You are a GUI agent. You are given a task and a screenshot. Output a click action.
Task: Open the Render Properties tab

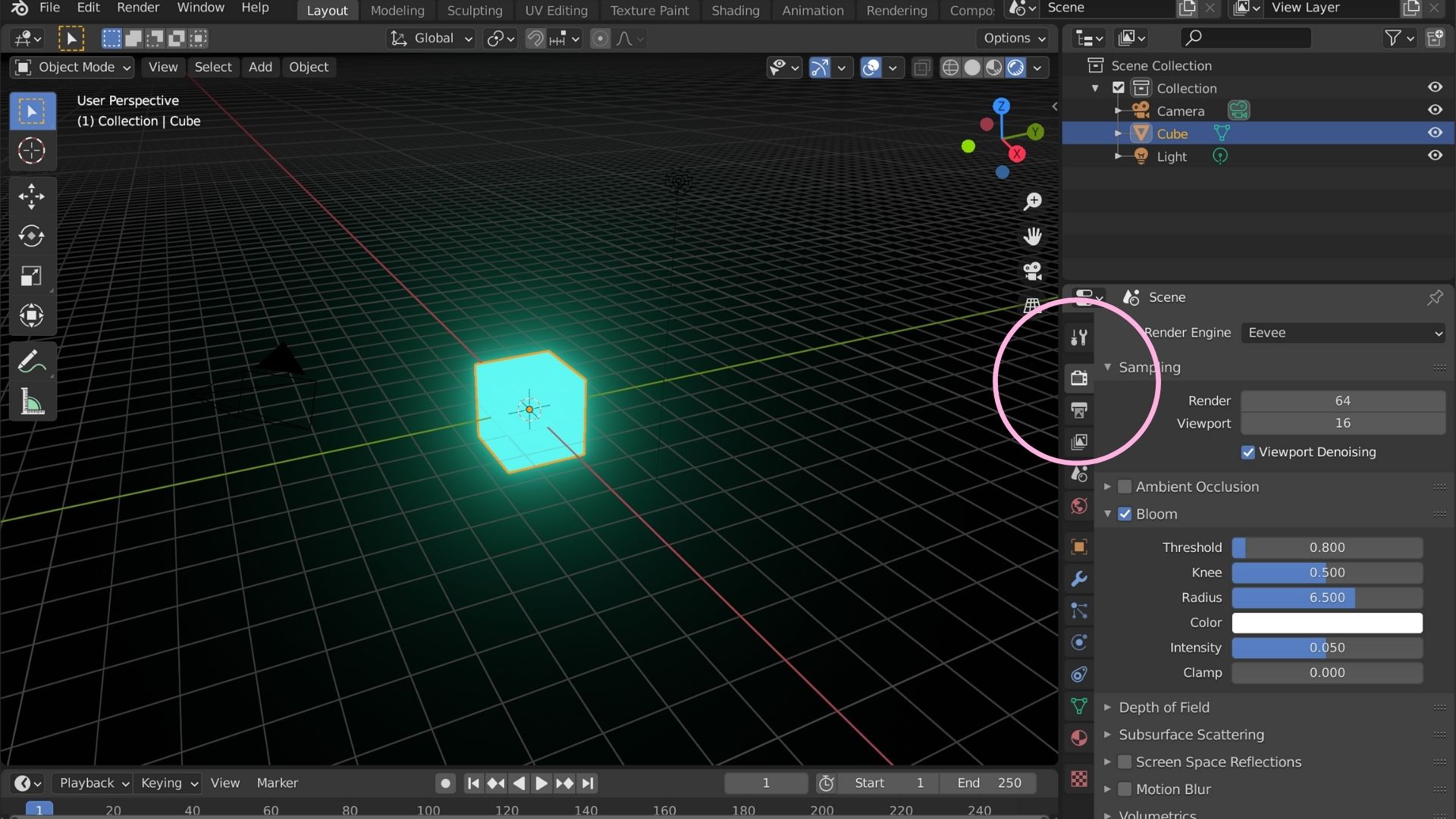tap(1078, 377)
